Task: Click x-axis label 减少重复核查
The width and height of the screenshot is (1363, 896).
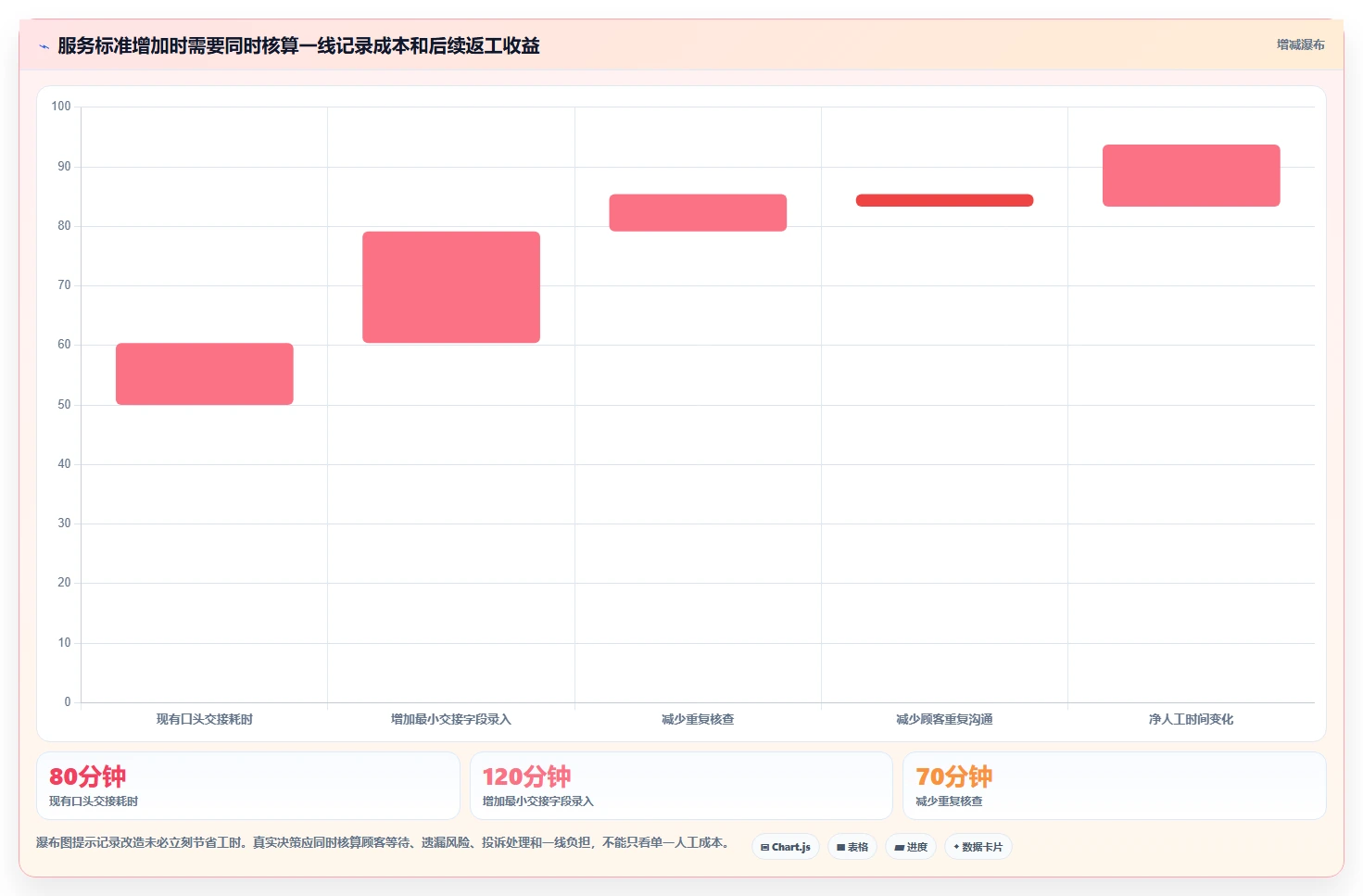Action: click(x=698, y=719)
